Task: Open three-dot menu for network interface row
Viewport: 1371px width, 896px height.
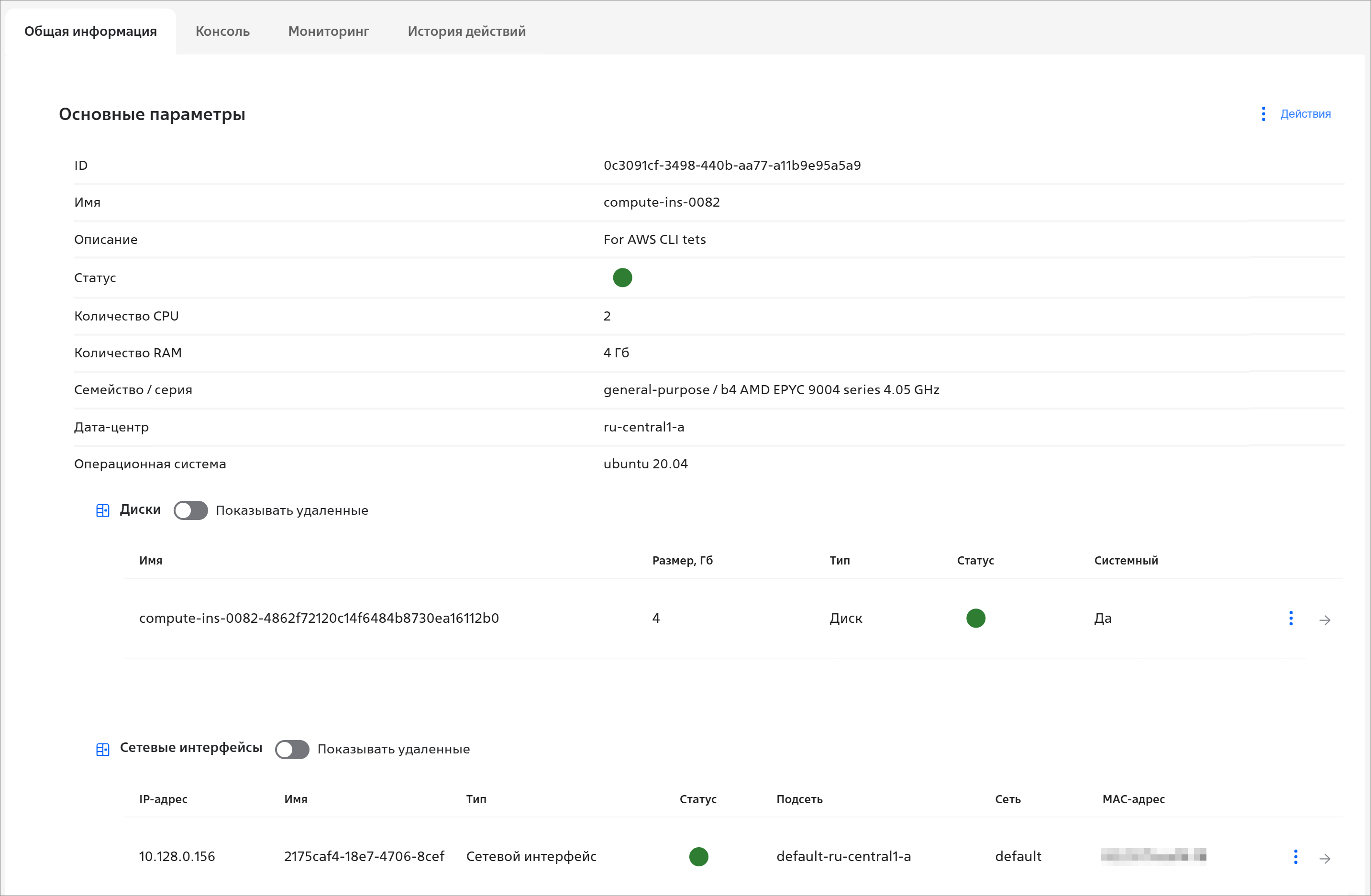Action: [1295, 857]
